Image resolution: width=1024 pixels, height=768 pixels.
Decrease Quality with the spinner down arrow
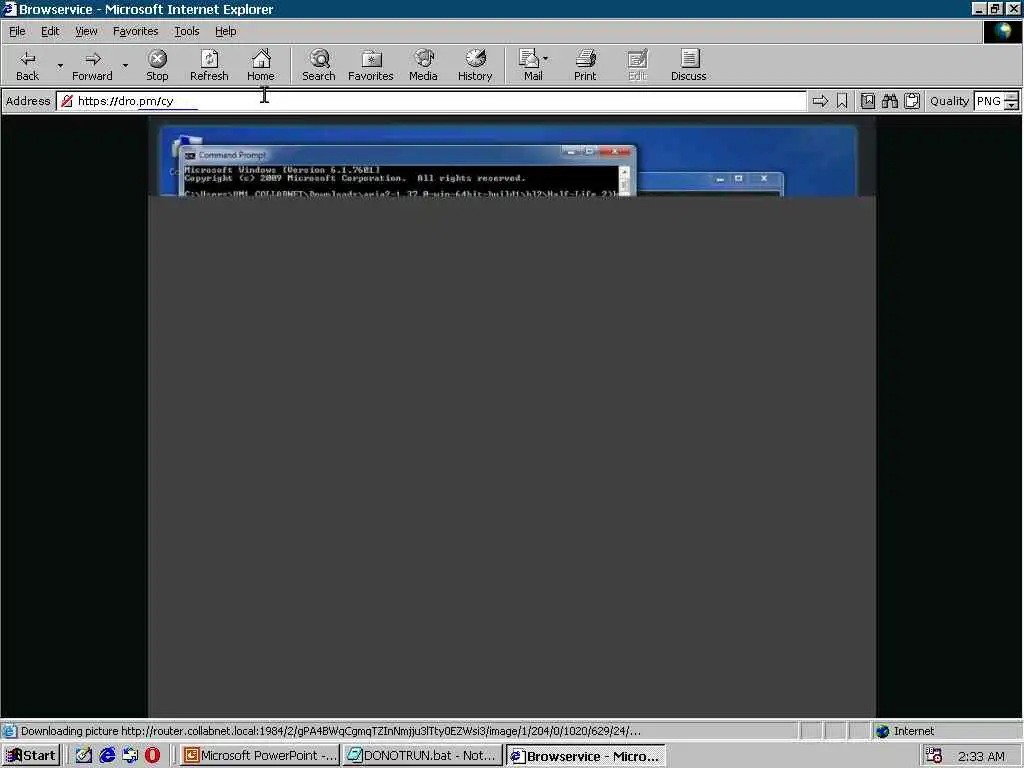pyautogui.click(x=1012, y=106)
